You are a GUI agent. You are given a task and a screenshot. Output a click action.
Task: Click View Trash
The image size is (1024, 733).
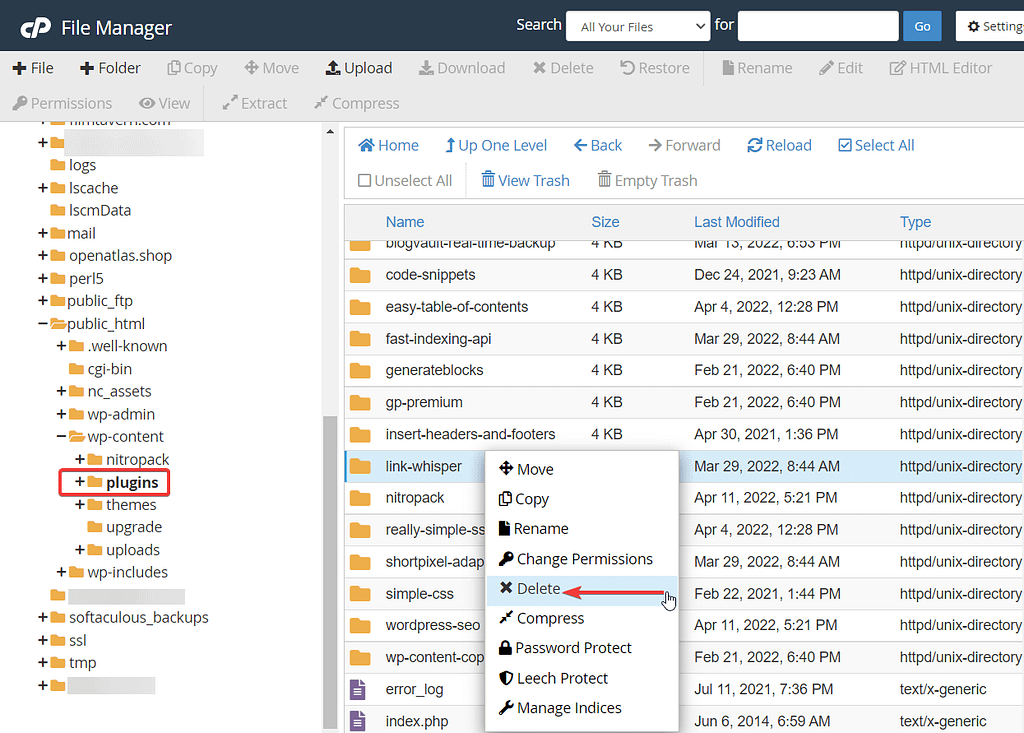[525, 180]
